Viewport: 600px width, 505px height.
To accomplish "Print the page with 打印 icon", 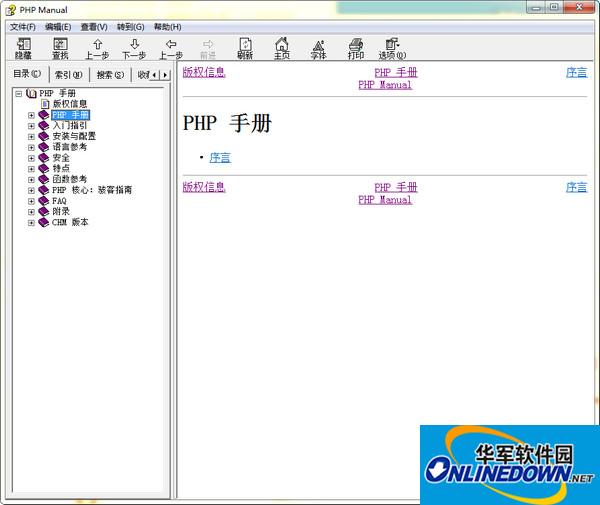I will pos(356,49).
